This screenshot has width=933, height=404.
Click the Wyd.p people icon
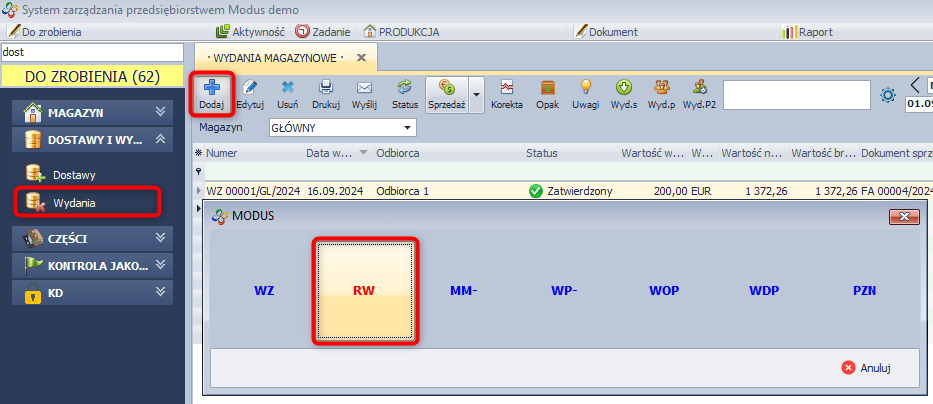[662, 87]
